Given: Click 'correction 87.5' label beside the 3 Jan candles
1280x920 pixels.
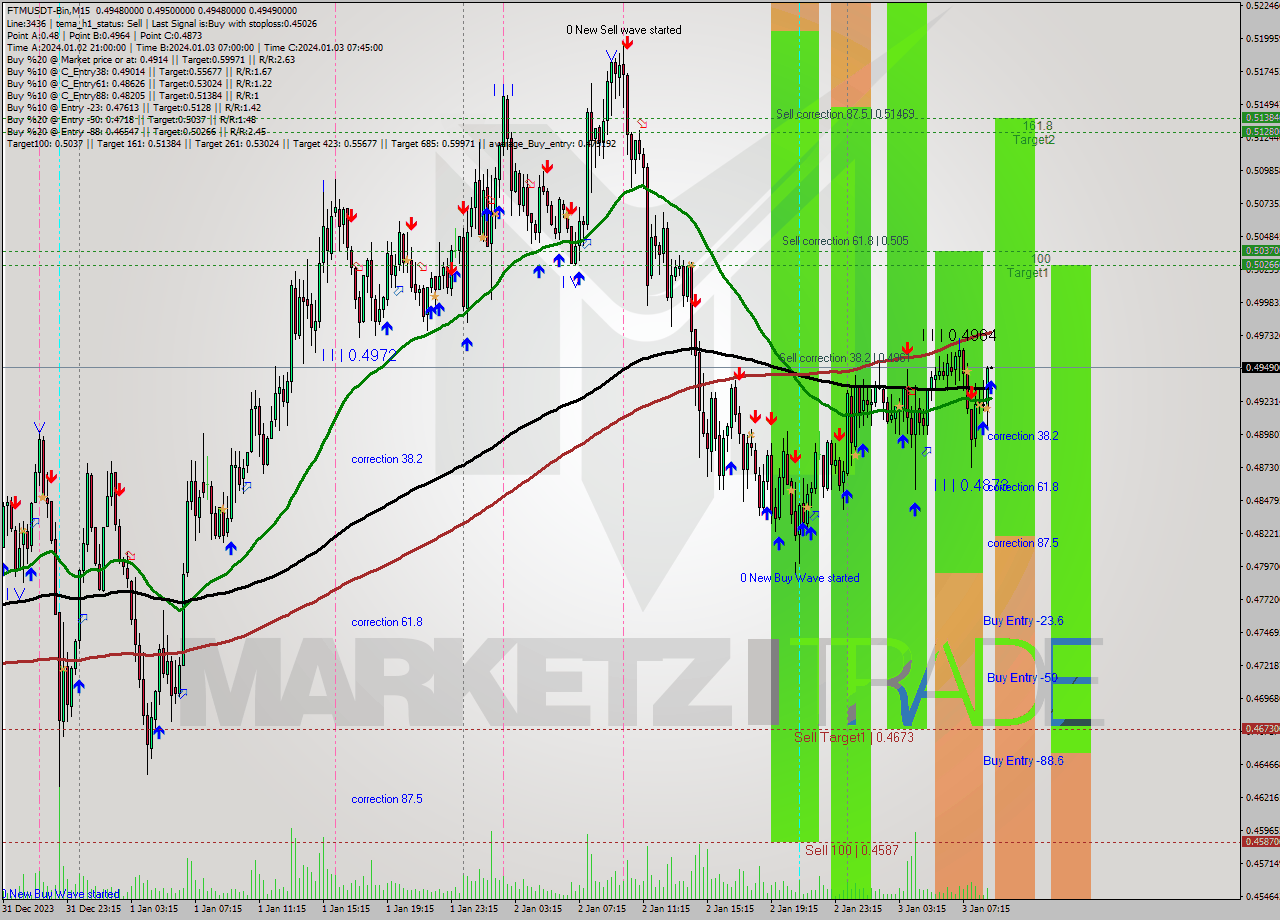Looking at the screenshot, I should tap(1023, 543).
